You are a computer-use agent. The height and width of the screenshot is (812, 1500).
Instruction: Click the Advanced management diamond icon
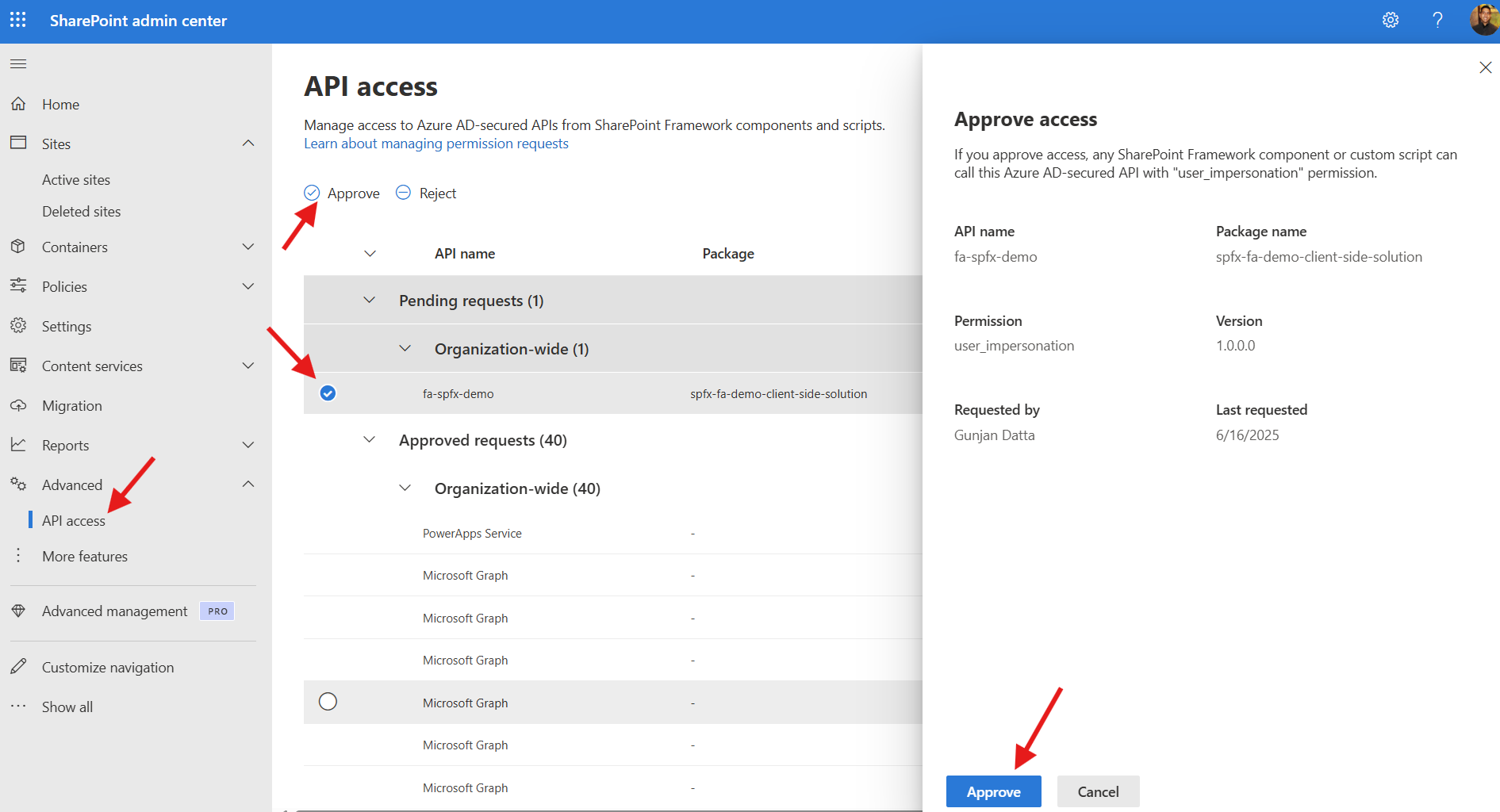(x=18, y=611)
